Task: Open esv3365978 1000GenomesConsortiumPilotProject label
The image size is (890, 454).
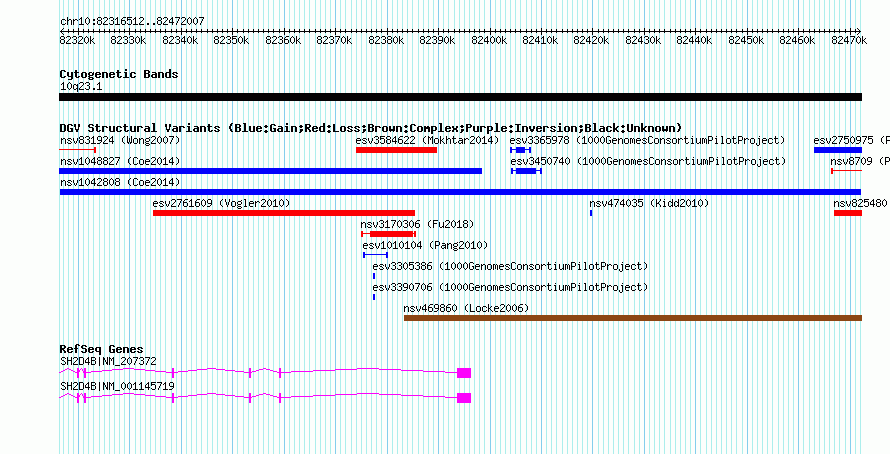Action: [x=647, y=140]
